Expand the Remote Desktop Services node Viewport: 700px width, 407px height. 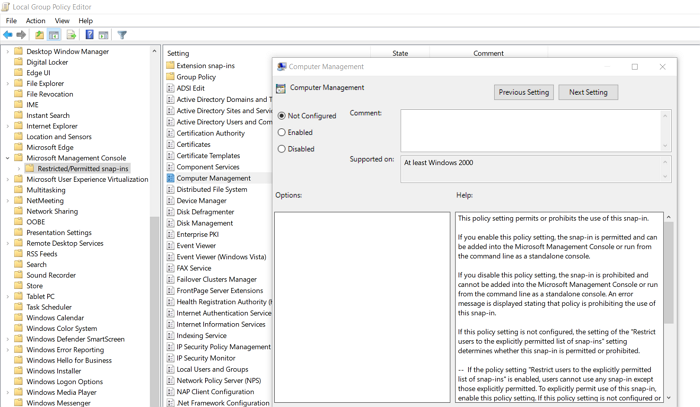pos(8,243)
